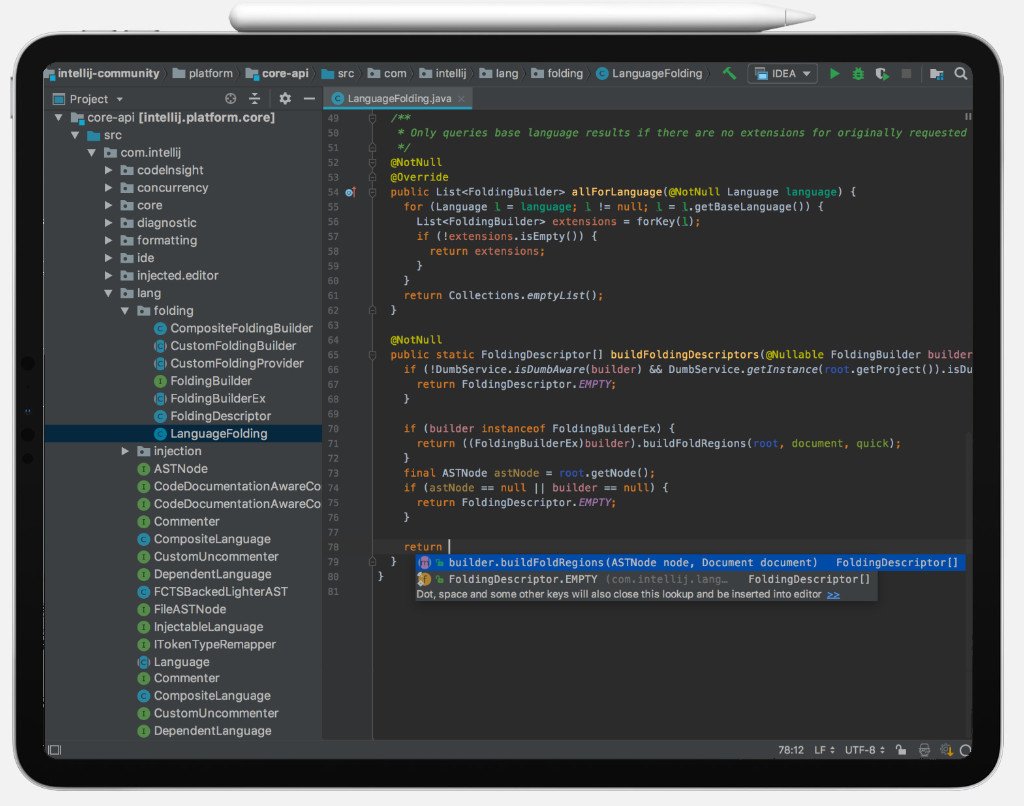Image resolution: width=1024 pixels, height=806 pixels.
Task: Toggle read-only lock in status bar
Action: tap(901, 750)
